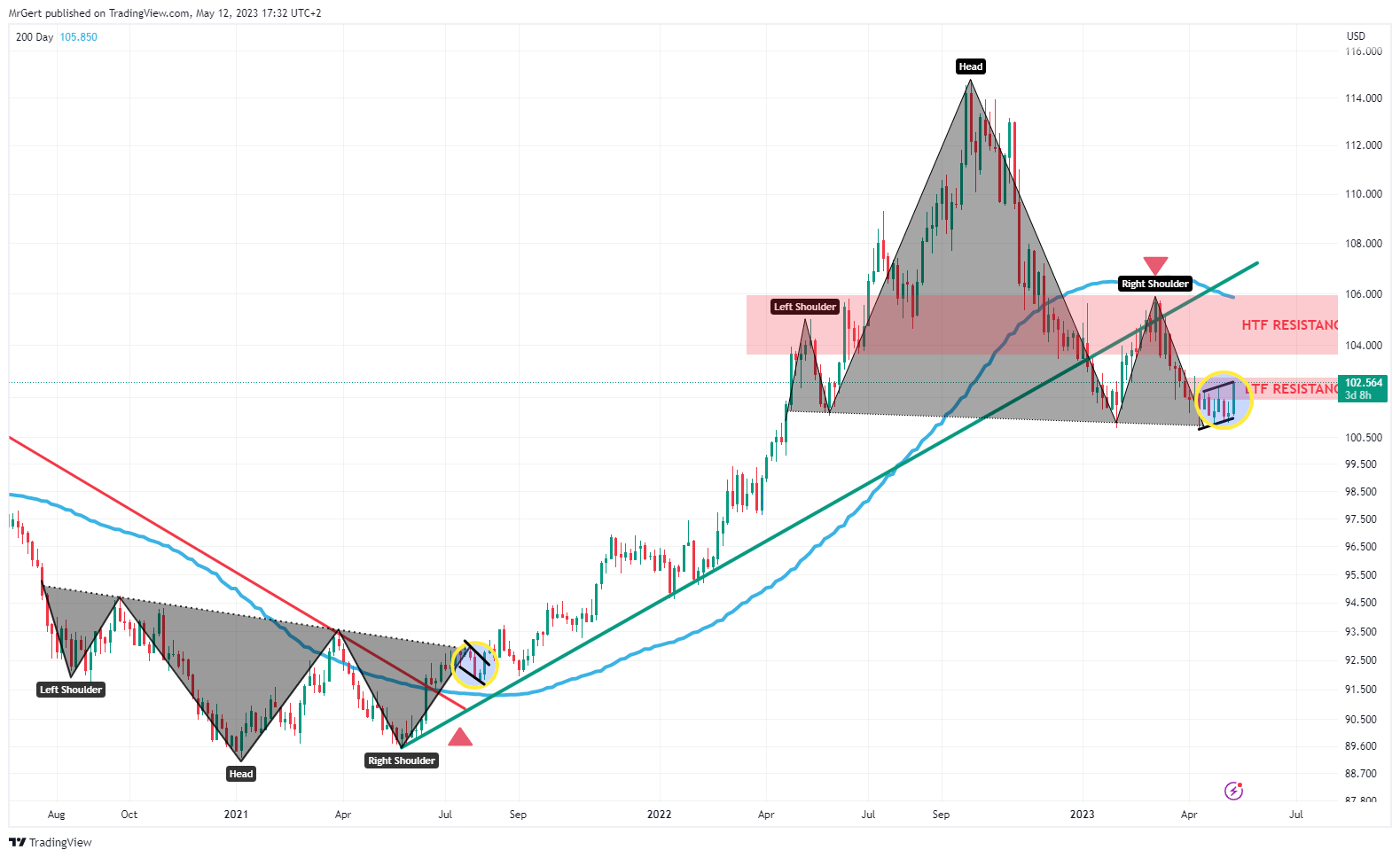
Task: Click the 90.500 price axis label
Action: click(1361, 720)
